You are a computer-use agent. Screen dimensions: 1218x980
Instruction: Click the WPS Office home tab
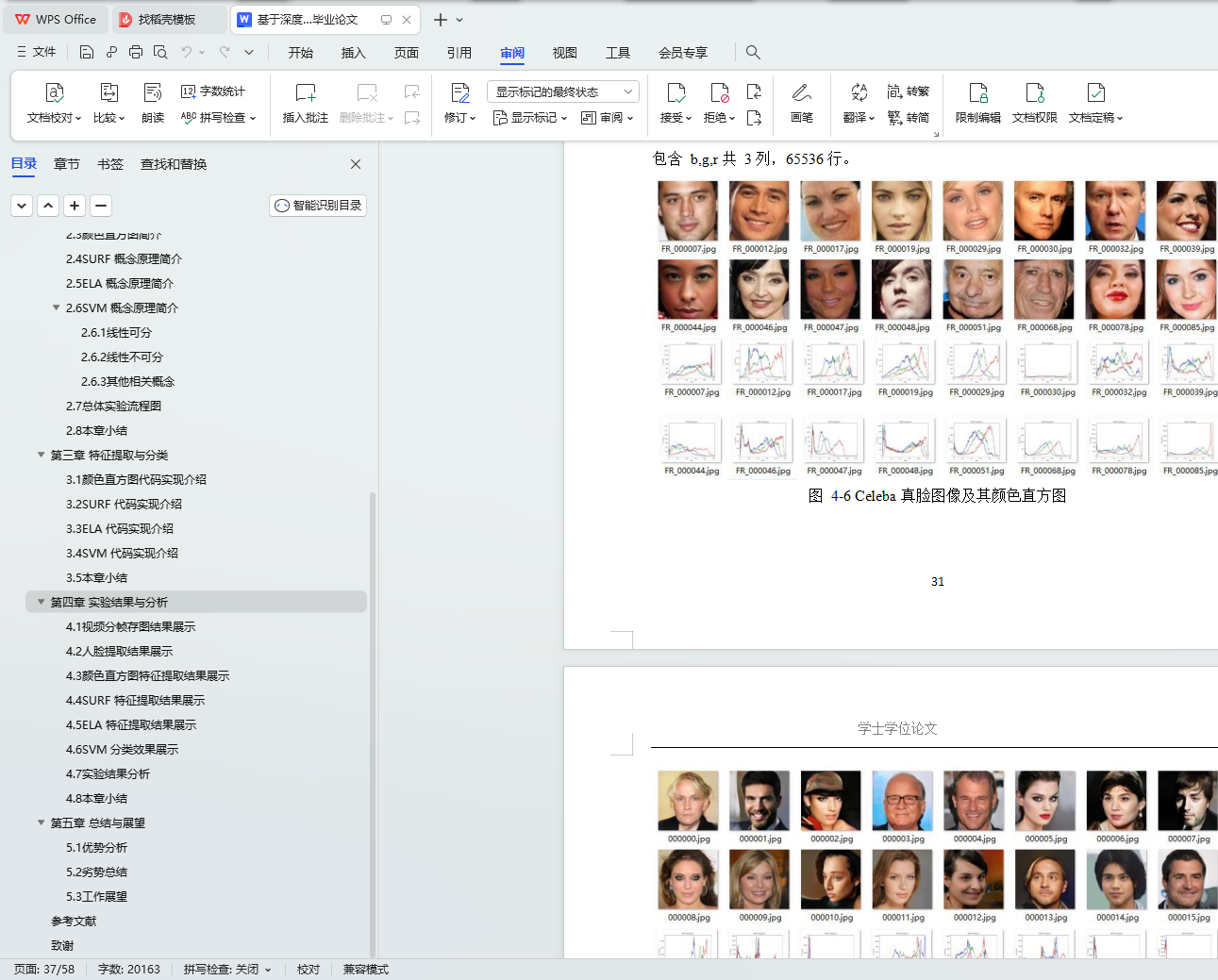(57, 20)
